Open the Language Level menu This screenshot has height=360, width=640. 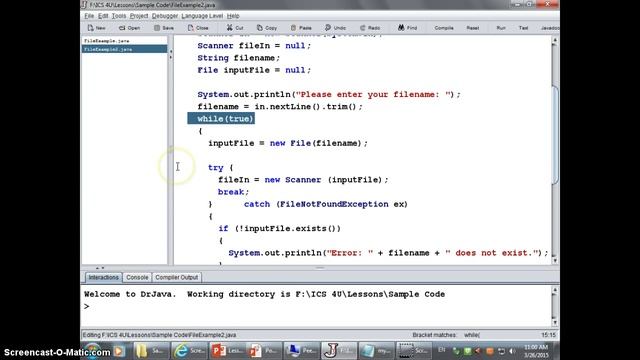(202, 16)
